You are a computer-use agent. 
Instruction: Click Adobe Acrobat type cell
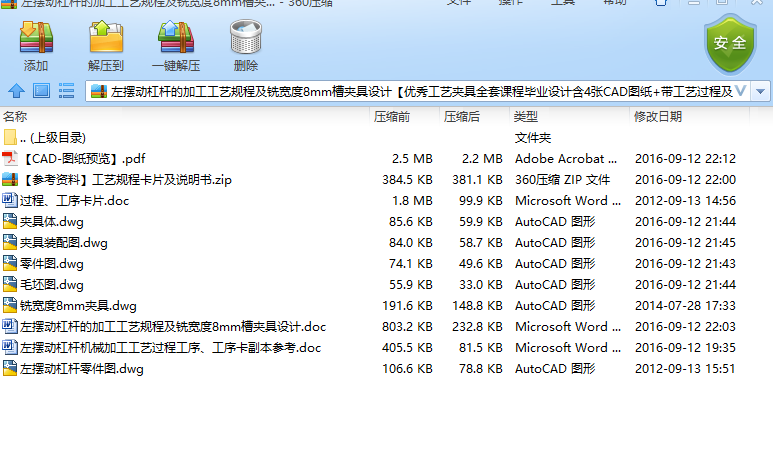[x=566, y=159]
